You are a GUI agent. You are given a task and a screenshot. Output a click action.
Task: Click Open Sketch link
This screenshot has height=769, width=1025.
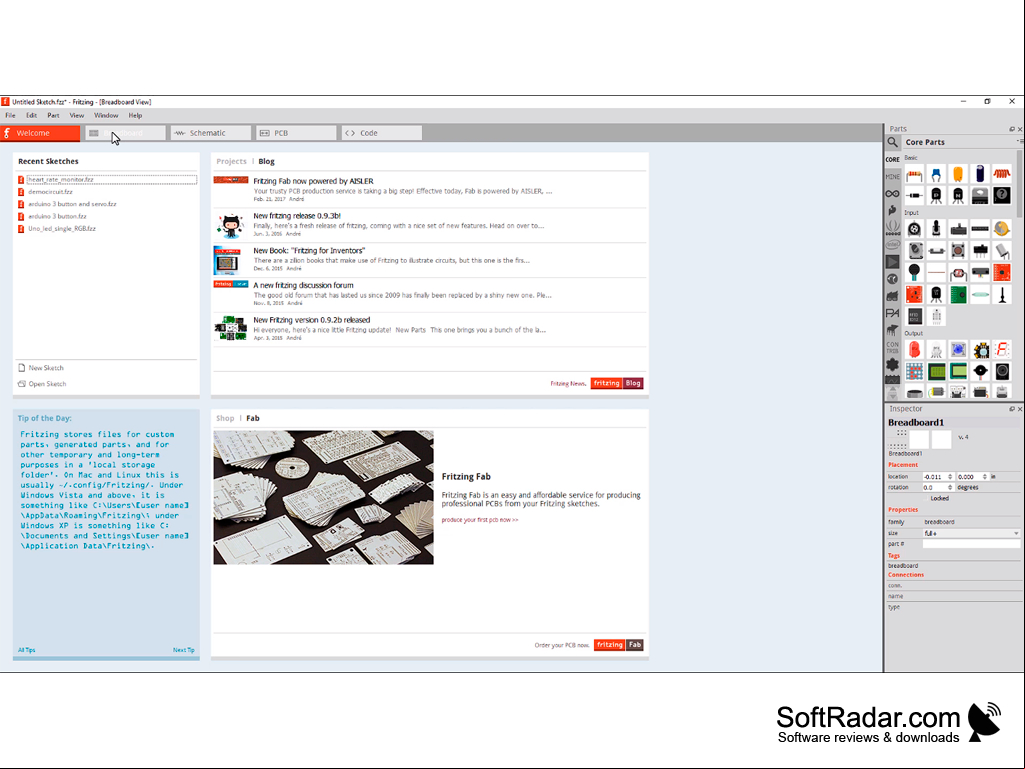[41, 384]
